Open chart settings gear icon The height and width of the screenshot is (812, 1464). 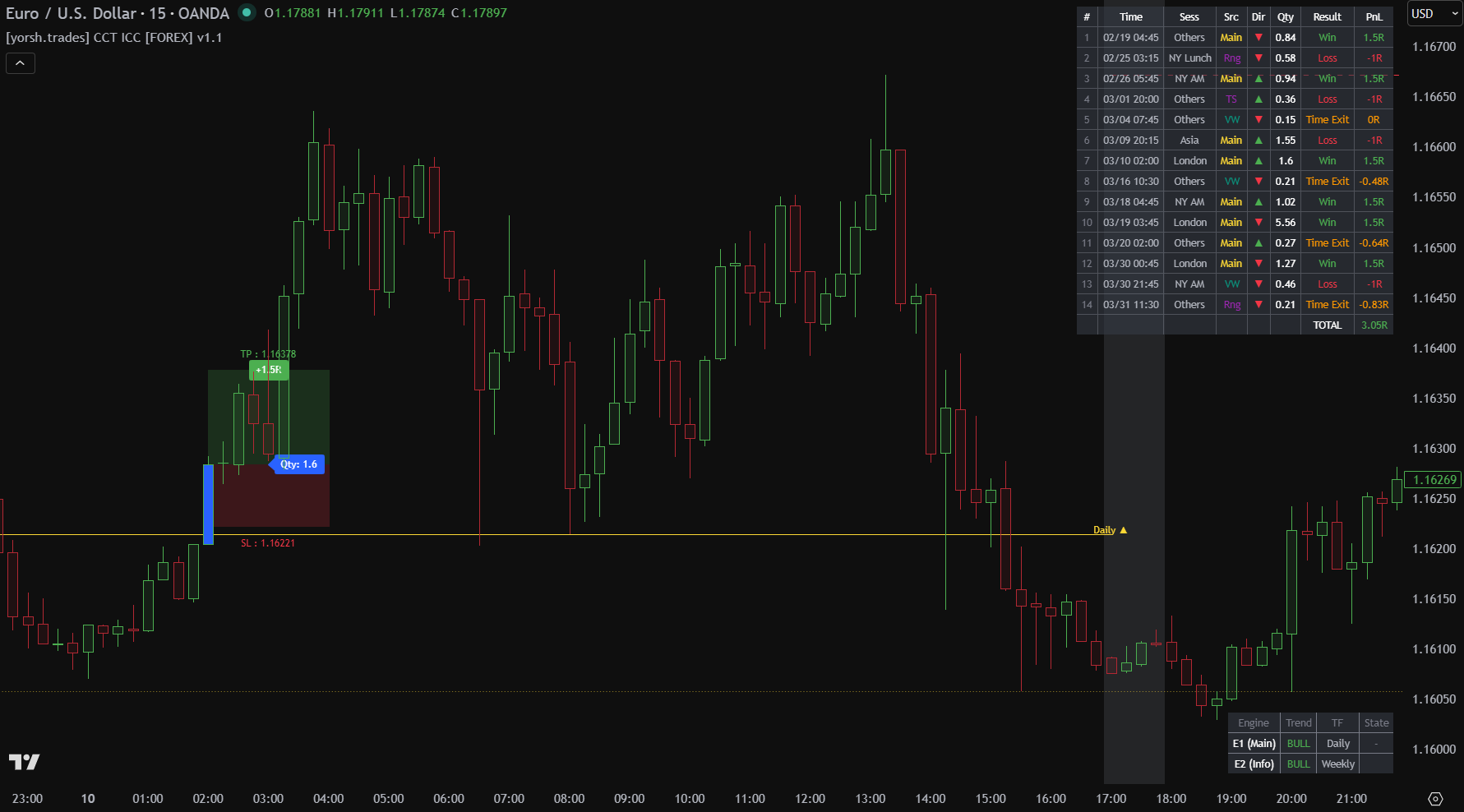point(1435,799)
